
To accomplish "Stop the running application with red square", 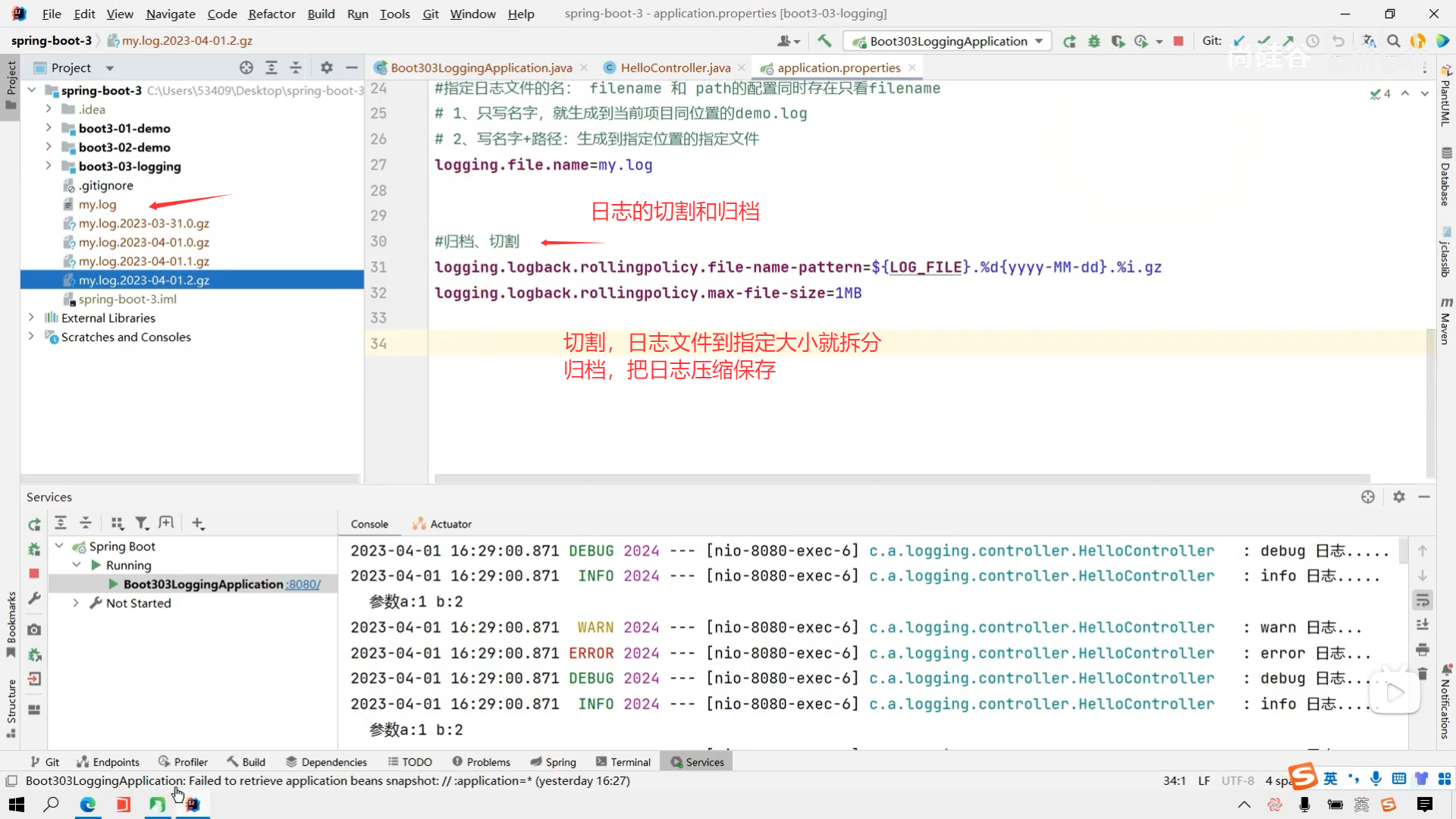I will (x=1178, y=41).
